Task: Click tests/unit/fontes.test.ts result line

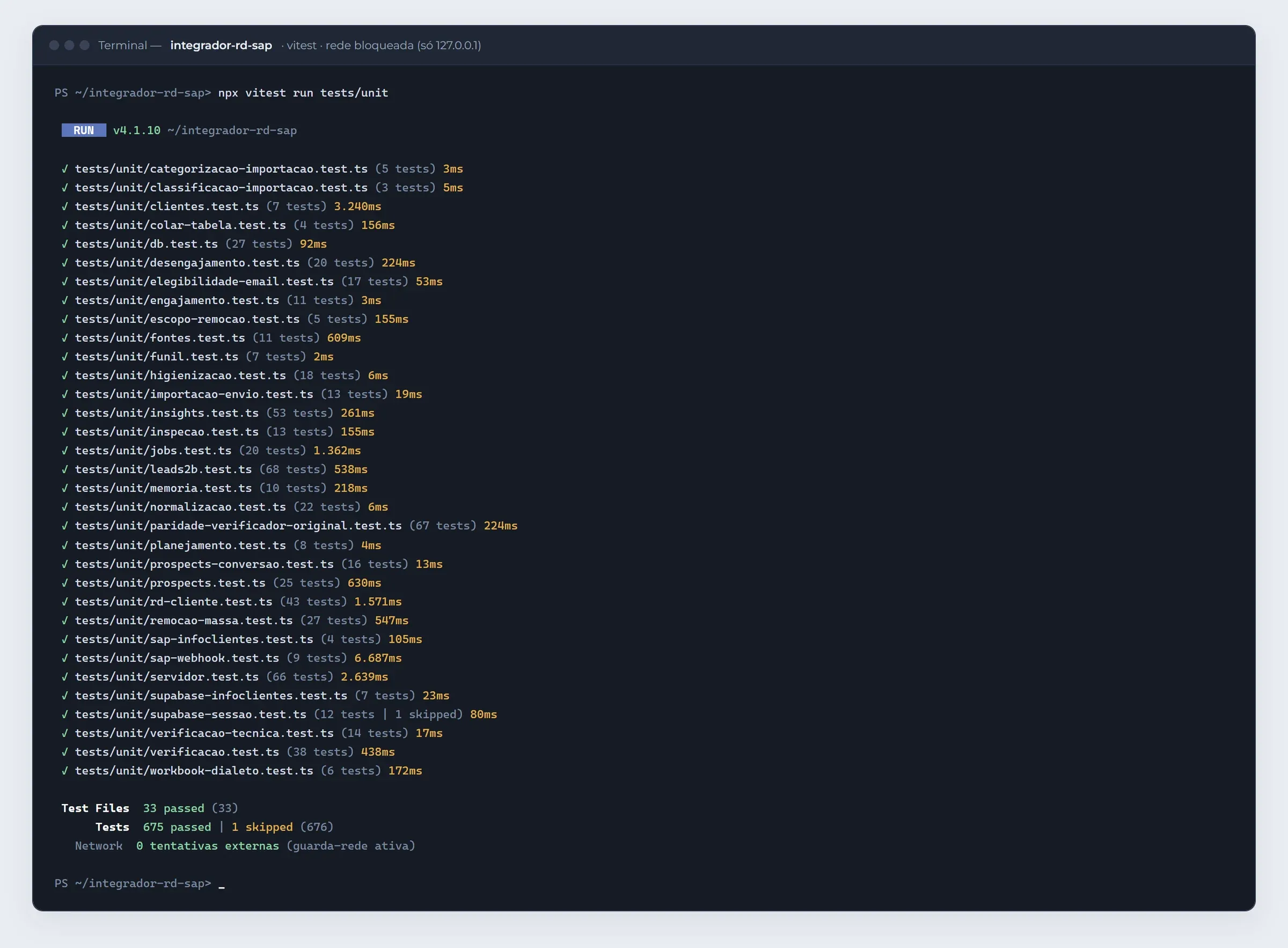Action: coord(211,338)
